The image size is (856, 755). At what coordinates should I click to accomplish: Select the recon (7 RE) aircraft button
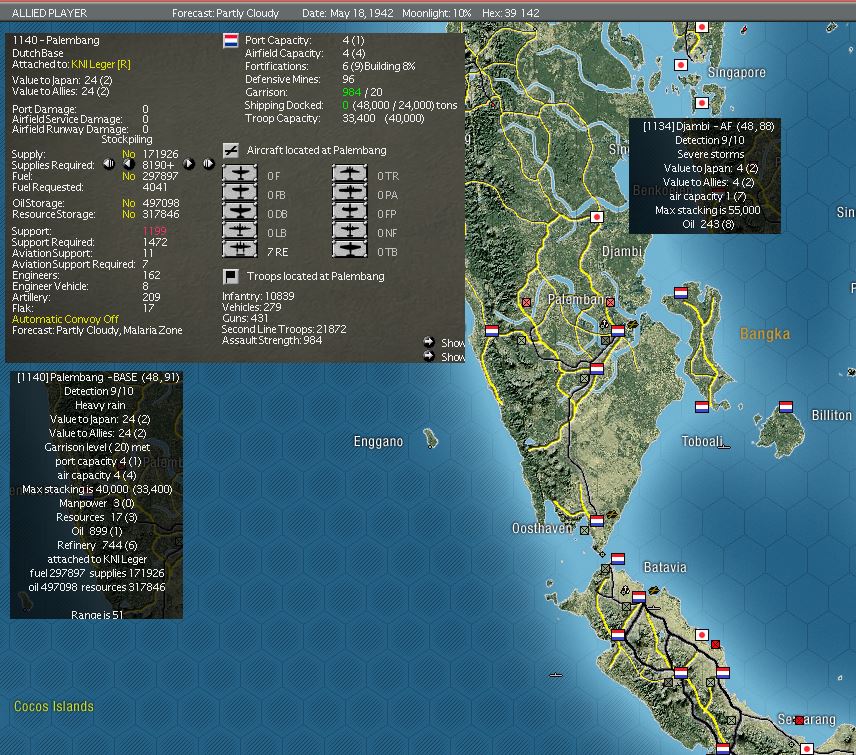click(240, 251)
